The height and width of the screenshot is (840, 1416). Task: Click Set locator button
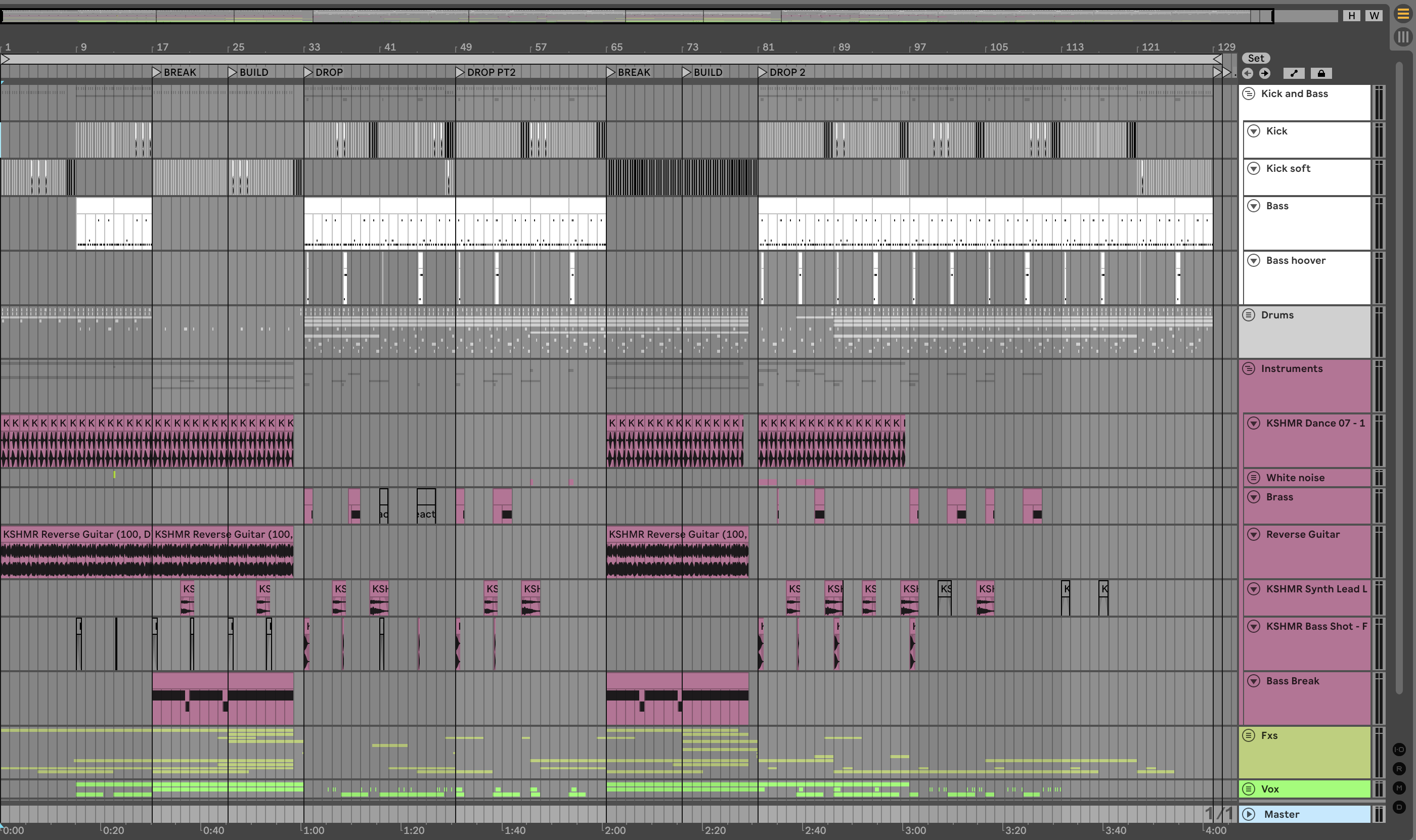point(1256,58)
